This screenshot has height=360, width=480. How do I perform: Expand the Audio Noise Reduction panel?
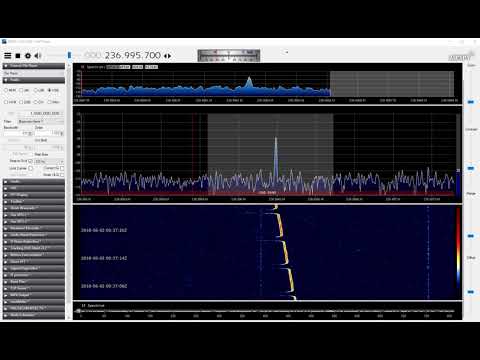pyautogui.click(x=34, y=235)
